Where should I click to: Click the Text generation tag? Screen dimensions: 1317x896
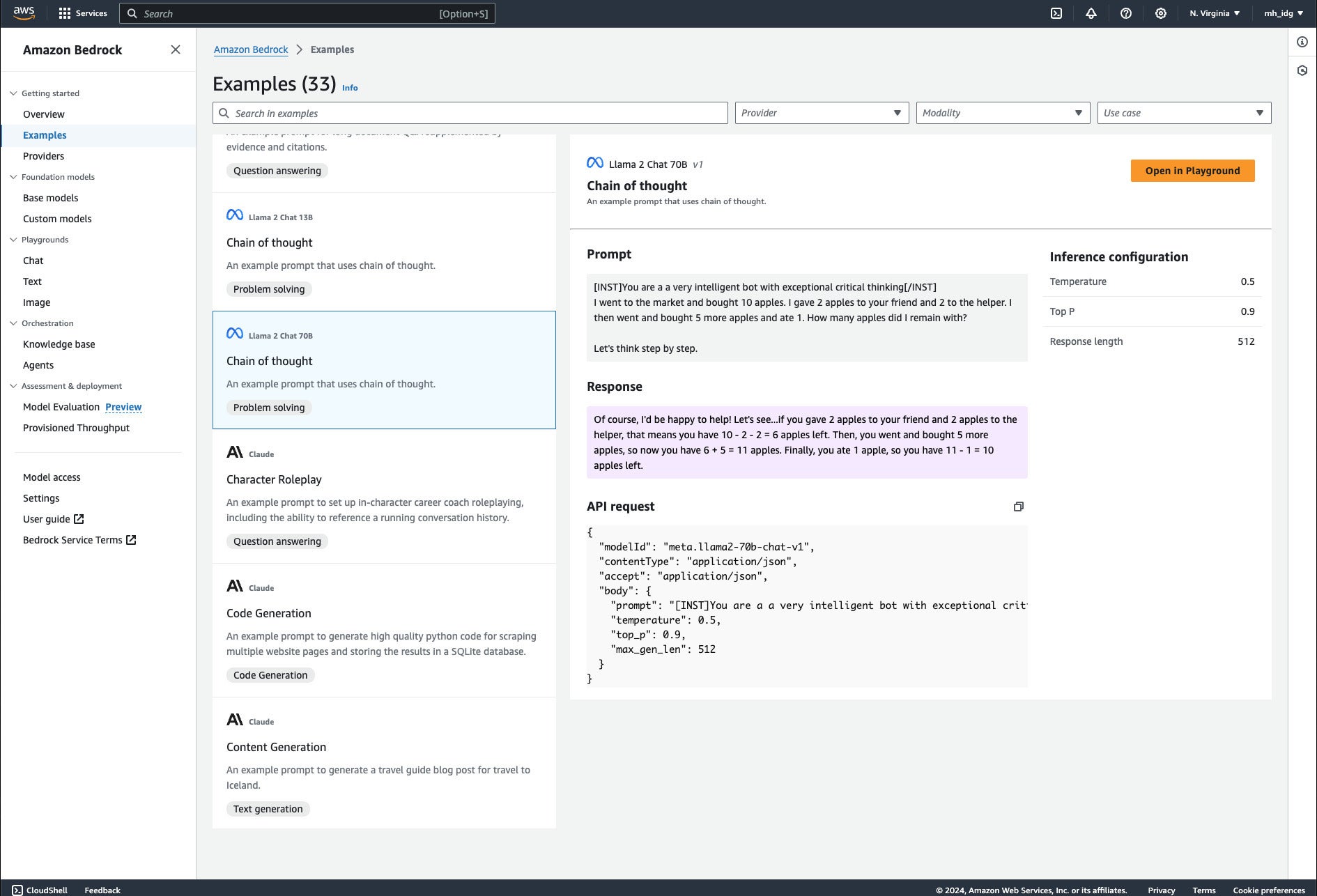click(268, 809)
